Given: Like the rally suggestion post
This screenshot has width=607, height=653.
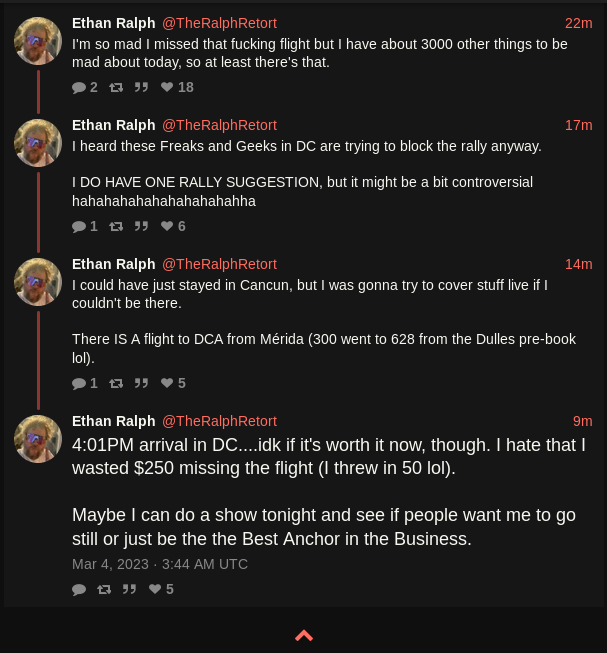Looking at the screenshot, I should click(173, 227).
